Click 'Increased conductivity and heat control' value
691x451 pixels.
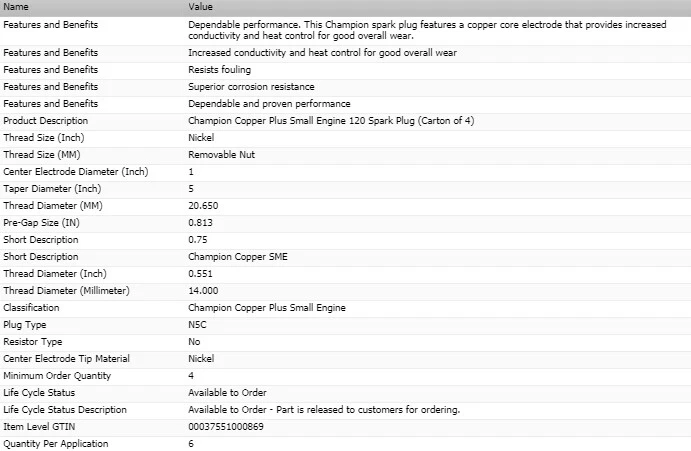(323, 53)
